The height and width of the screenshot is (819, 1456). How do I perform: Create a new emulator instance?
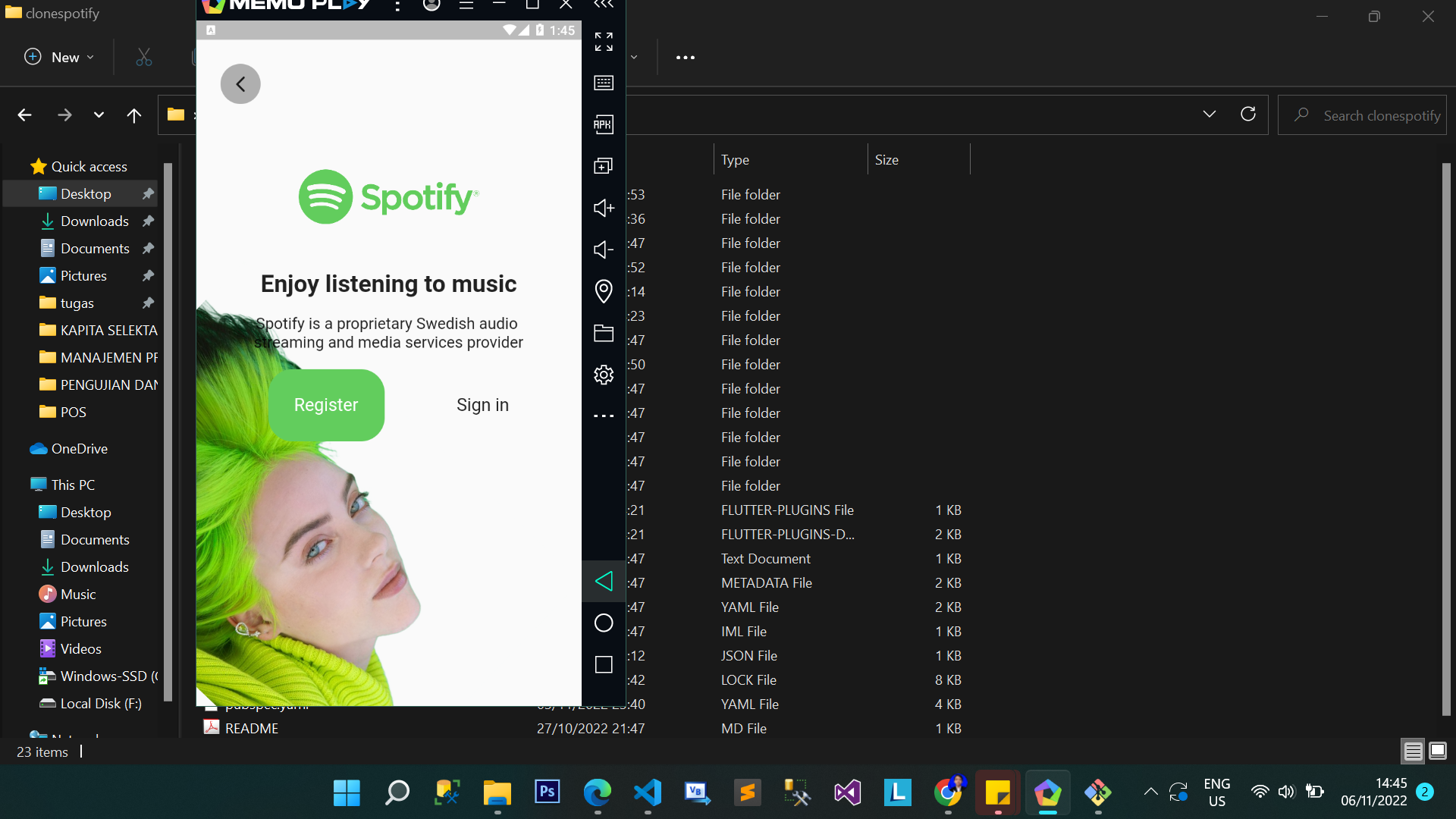[x=604, y=165]
